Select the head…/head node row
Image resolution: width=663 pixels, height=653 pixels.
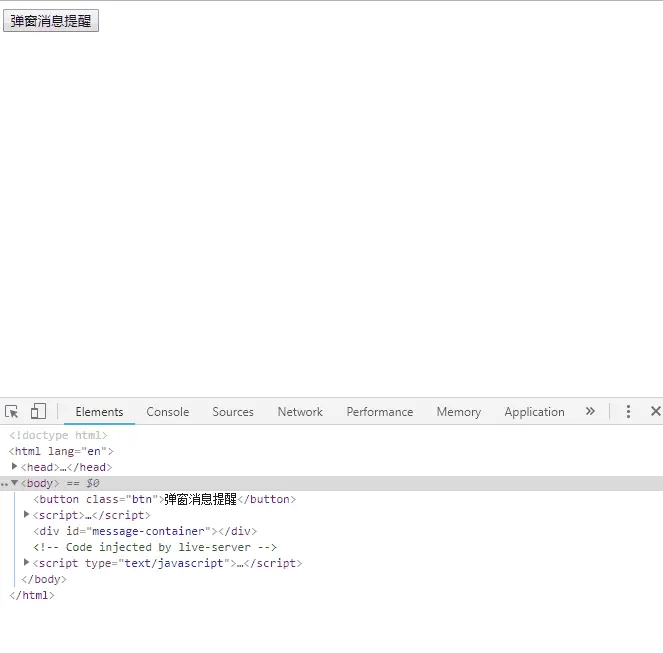click(66, 467)
